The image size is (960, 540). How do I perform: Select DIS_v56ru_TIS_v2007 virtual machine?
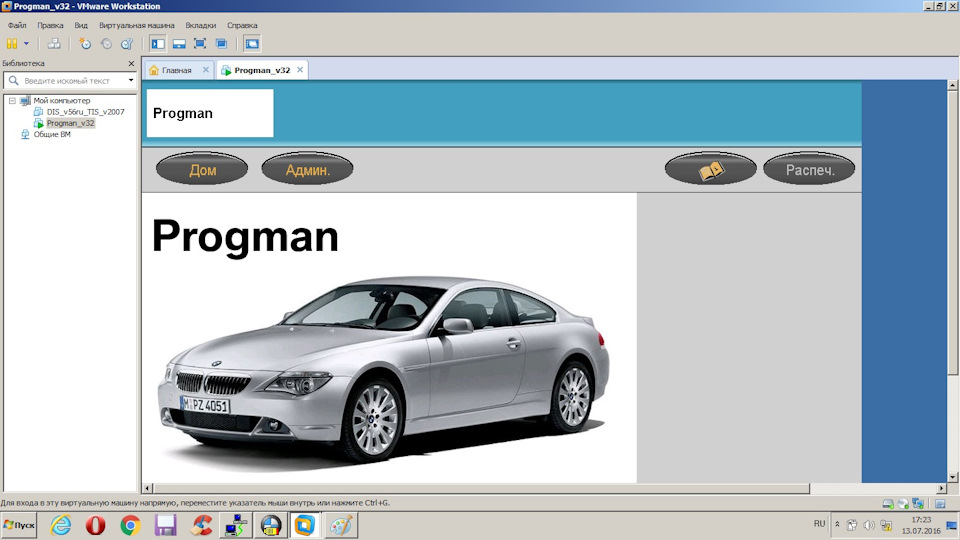pos(85,111)
